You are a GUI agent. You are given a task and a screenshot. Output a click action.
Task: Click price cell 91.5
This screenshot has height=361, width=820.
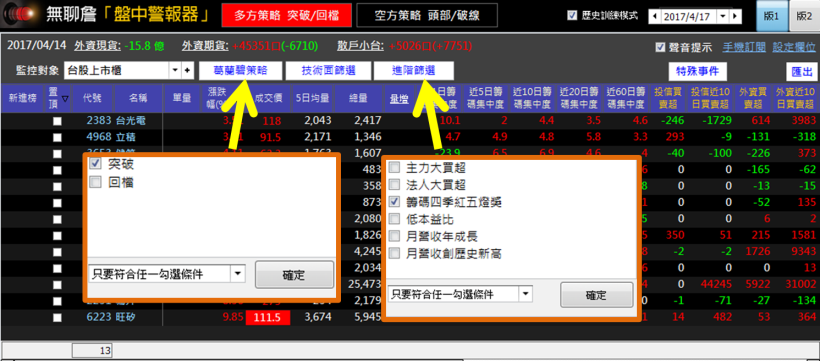(x=270, y=137)
